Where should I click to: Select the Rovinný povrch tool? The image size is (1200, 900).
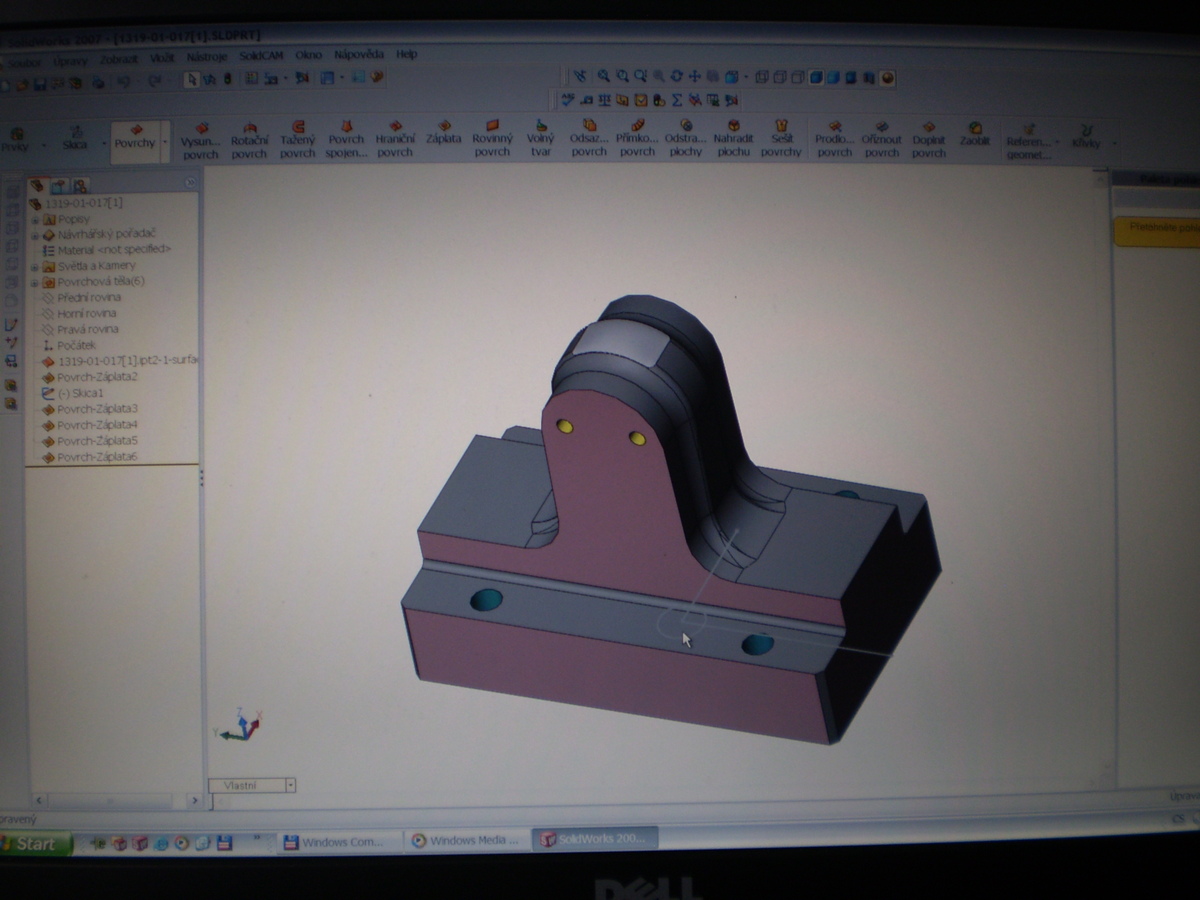[492, 140]
